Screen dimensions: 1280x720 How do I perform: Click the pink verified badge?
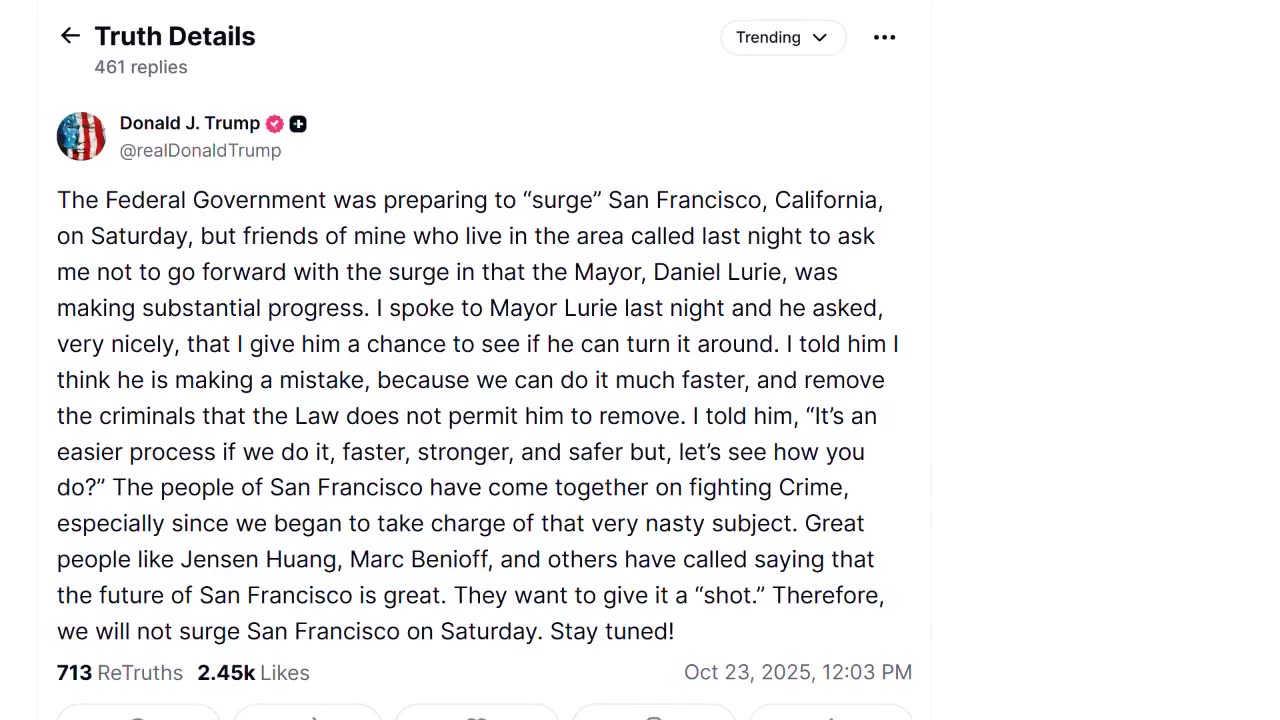click(275, 124)
